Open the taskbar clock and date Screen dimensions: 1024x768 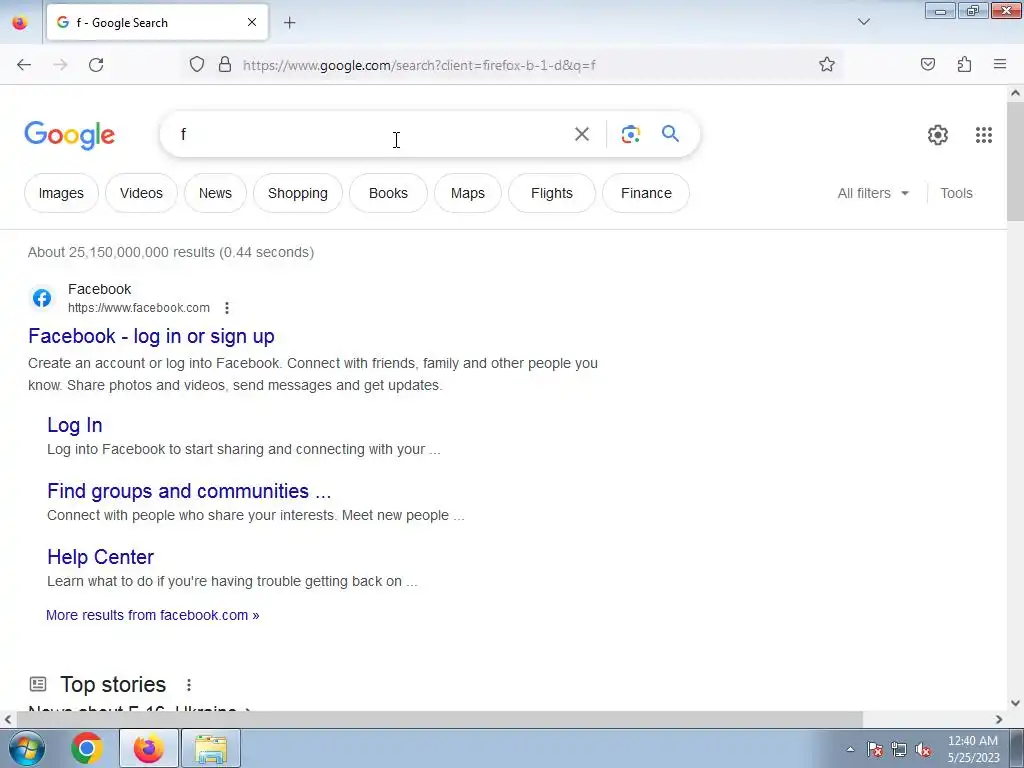[x=972, y=749]
